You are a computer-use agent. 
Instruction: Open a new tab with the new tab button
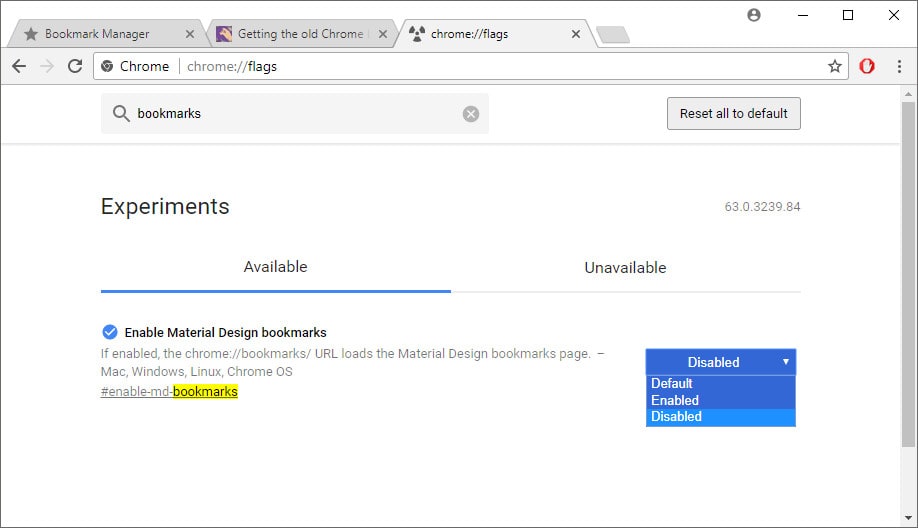tap(613, 35)
